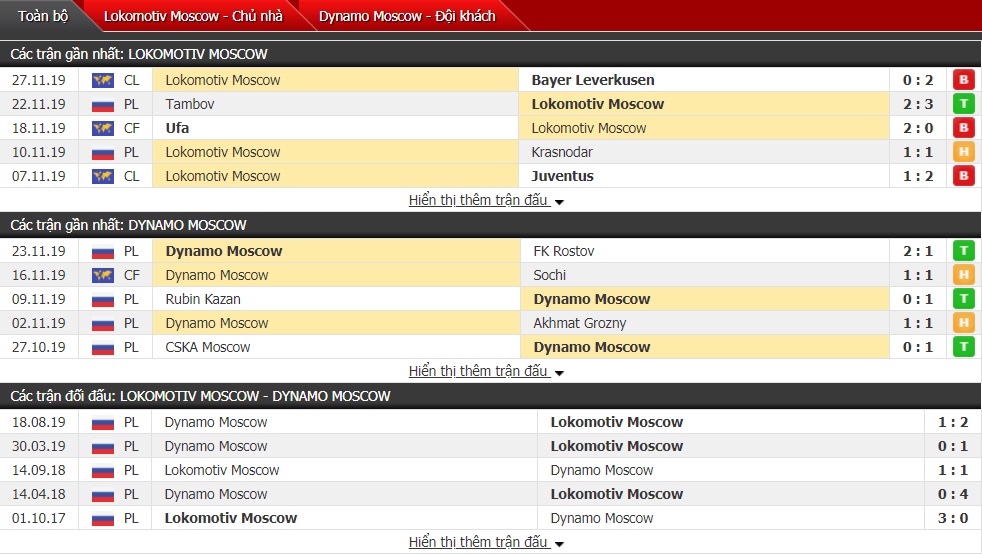The image size is (982, 555).
Task: Click red B badge for Juventus match
Action: (964, 176)
